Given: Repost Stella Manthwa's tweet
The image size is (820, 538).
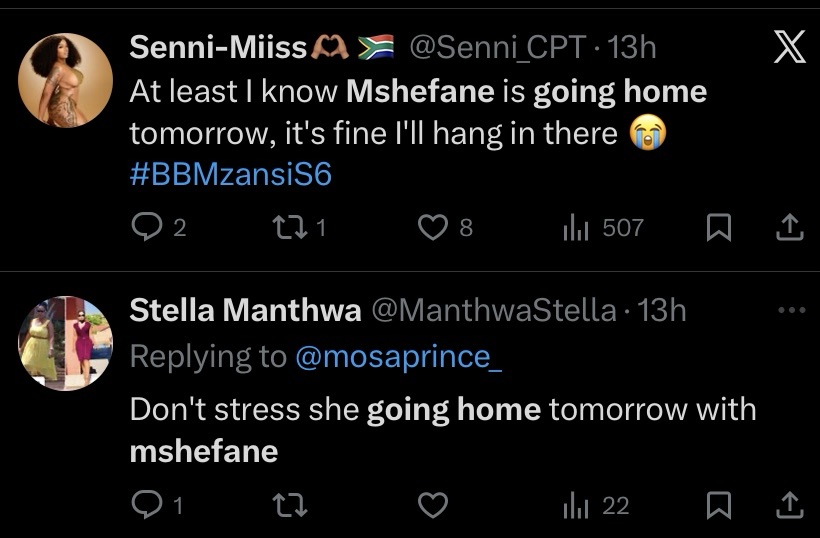Looking at the screenshot, I should pos(286,506).
